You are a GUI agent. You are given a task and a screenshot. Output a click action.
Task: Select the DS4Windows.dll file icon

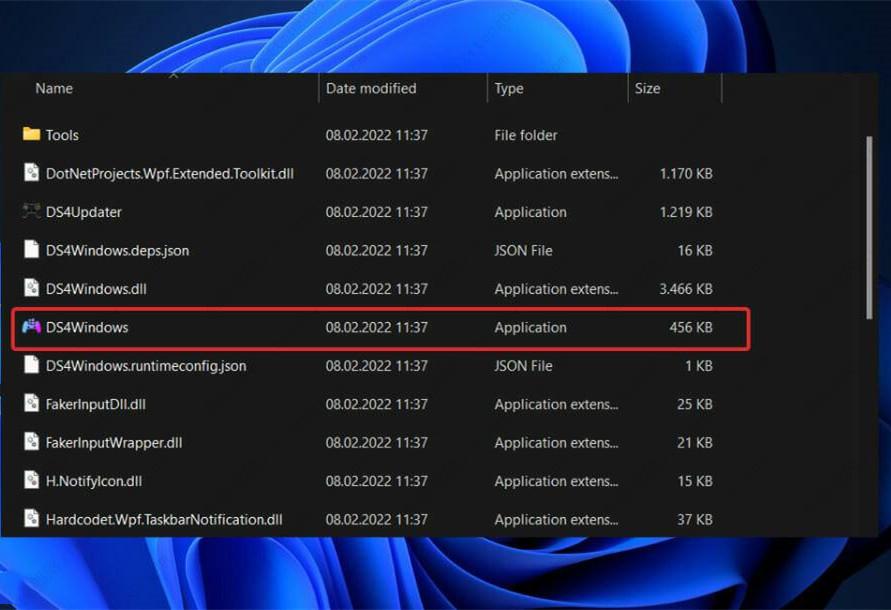tap(31, 289)
